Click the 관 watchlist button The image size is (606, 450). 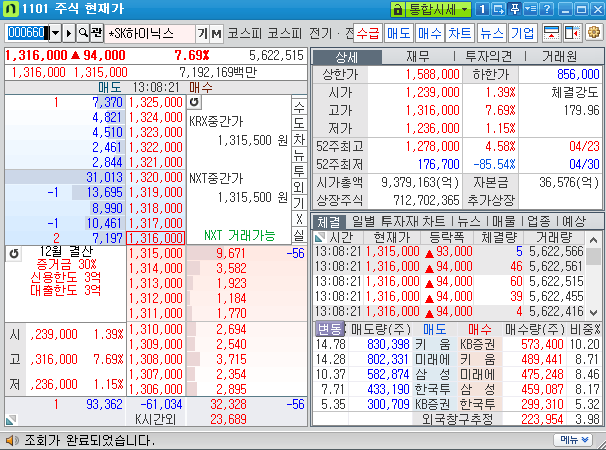tap(96, 33)
